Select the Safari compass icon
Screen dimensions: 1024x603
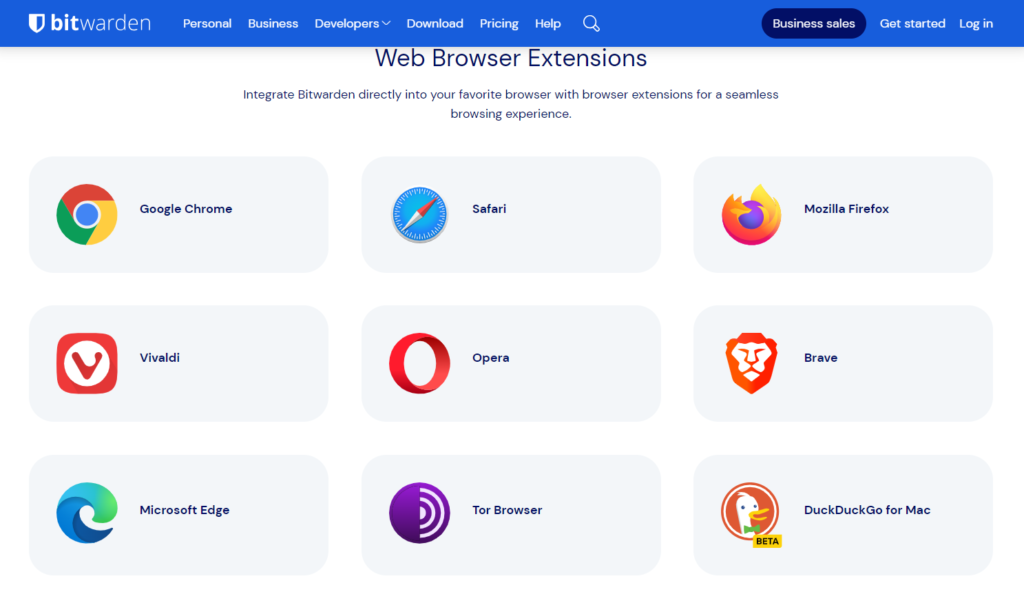point(419,214)
